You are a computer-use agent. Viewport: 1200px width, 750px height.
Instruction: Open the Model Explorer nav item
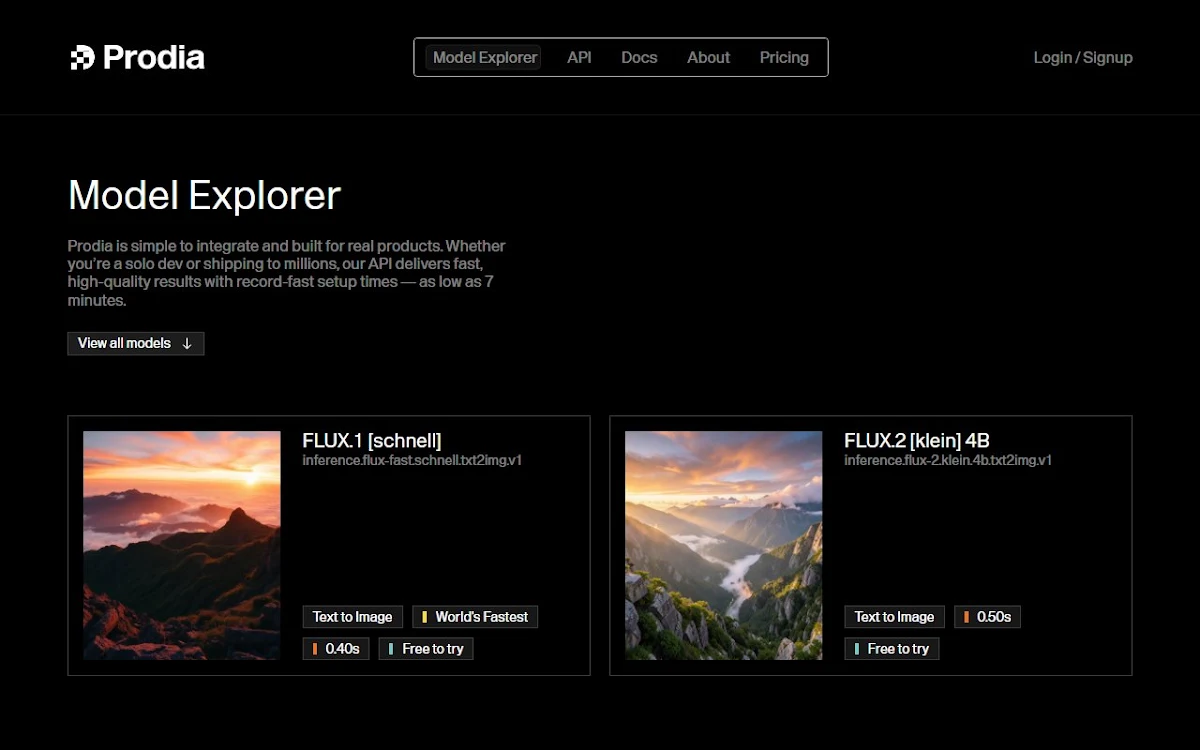pyautogui.click(x=484, y=57)
